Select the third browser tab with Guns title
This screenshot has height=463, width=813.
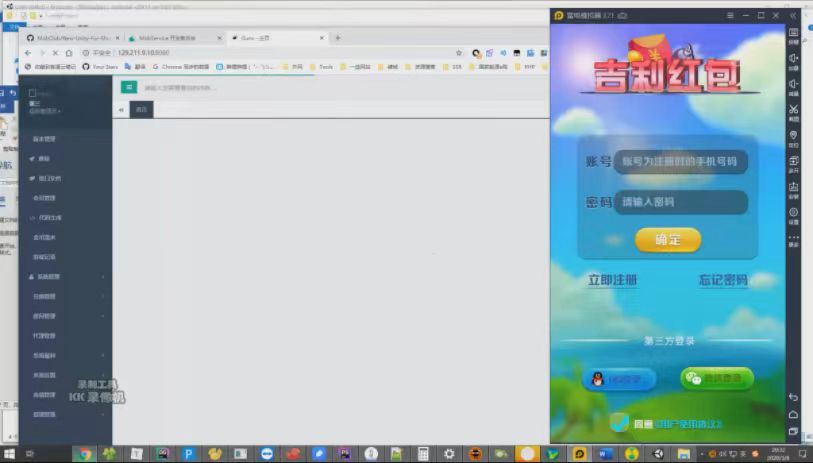tap(278, 38)
